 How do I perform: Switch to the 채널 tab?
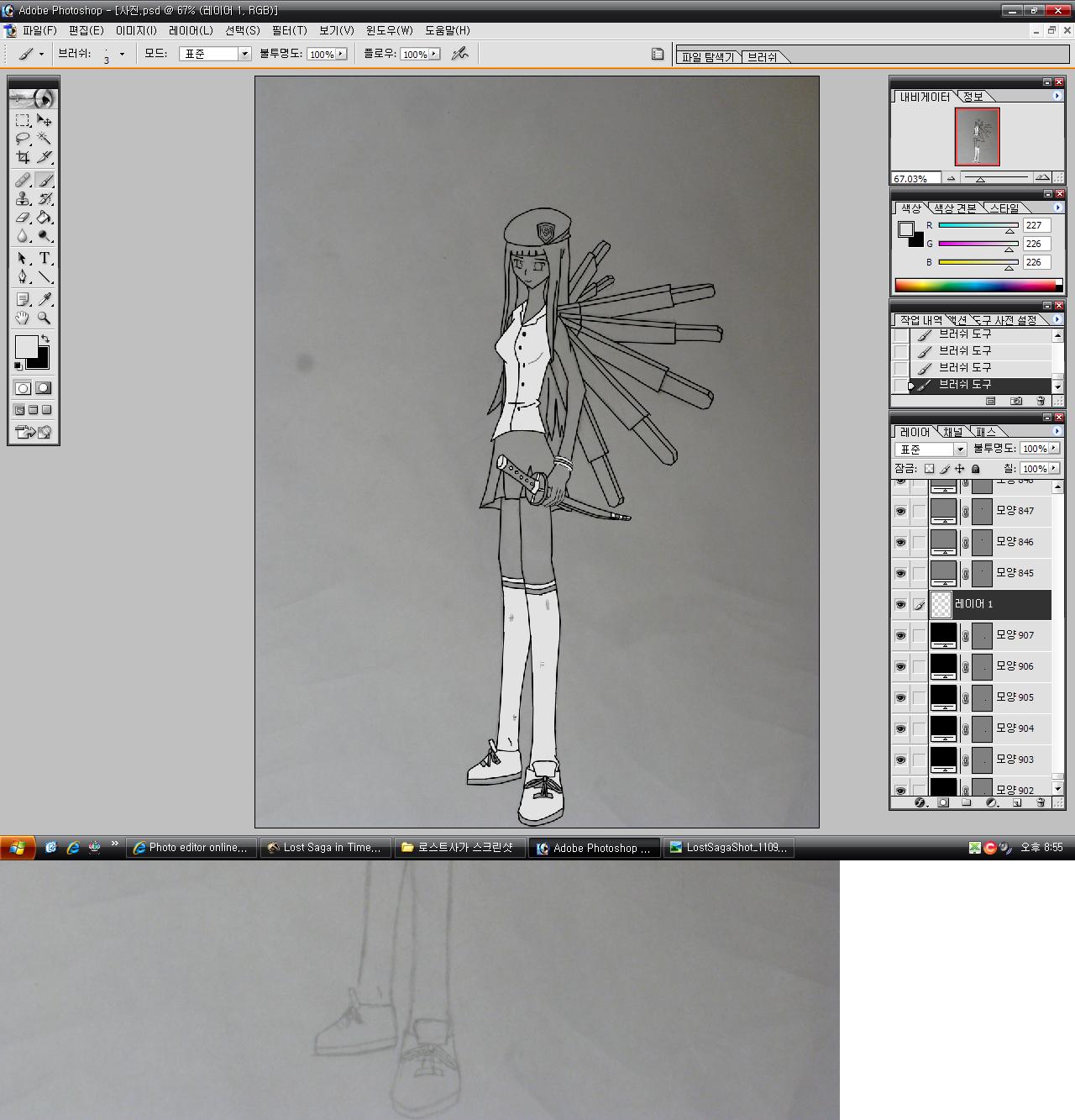(x=953, y=432)
